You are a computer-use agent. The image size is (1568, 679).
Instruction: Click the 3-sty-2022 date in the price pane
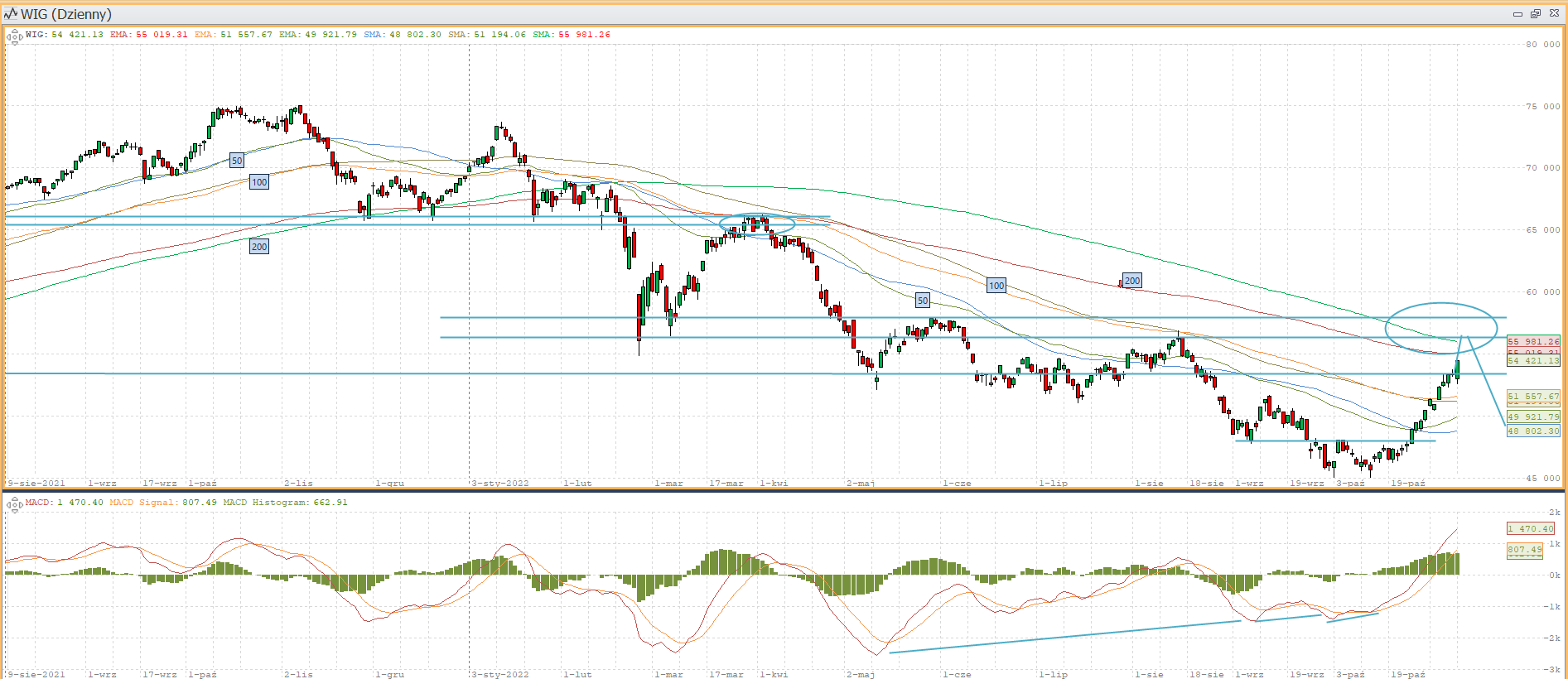click(x=500, y=483)
